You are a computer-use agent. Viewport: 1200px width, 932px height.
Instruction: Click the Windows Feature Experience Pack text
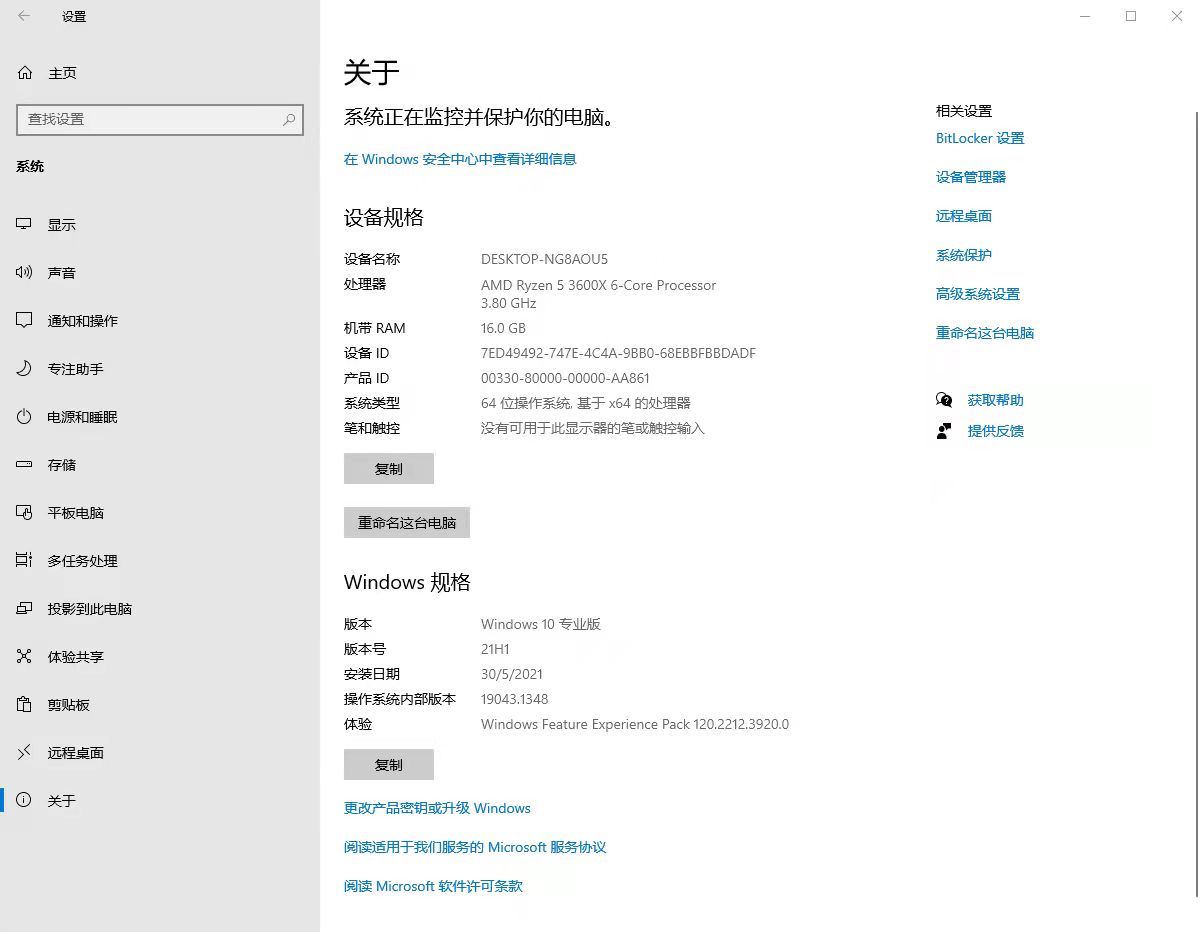635,724
